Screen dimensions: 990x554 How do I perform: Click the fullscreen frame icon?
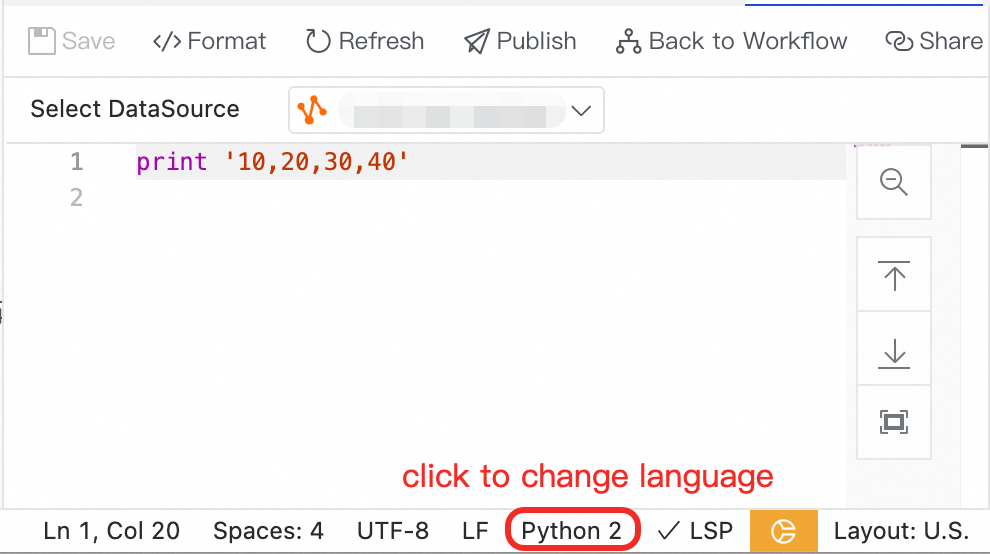pos(893,422)
